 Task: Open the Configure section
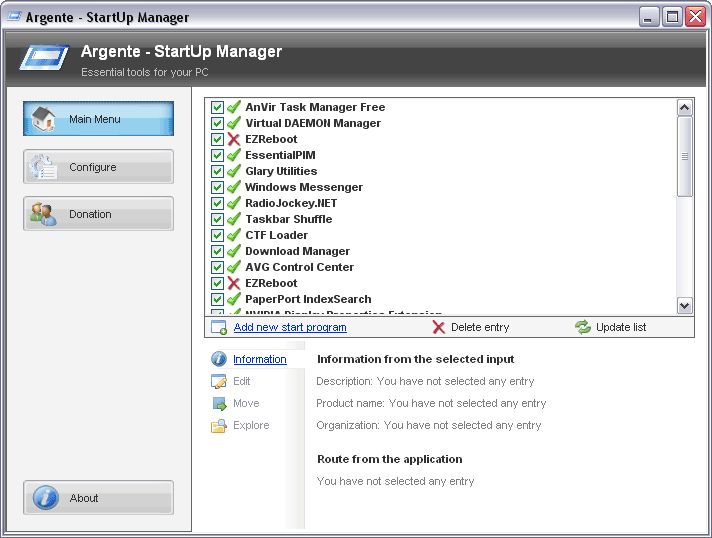click(99, 167)
